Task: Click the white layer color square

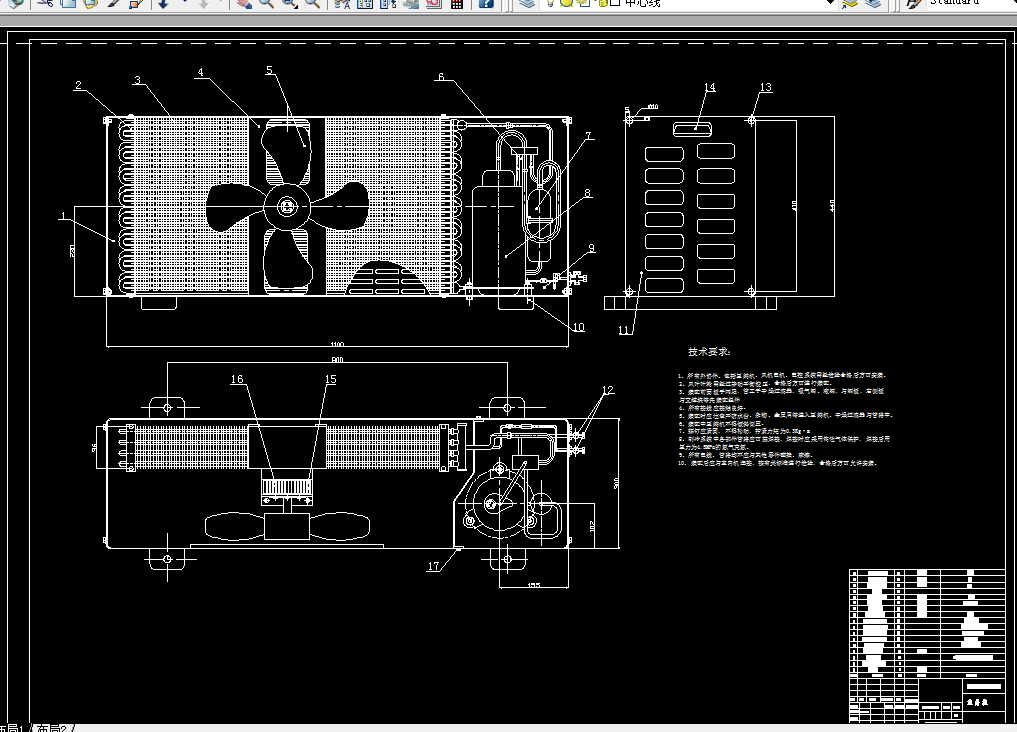Action: pos(615,3)
